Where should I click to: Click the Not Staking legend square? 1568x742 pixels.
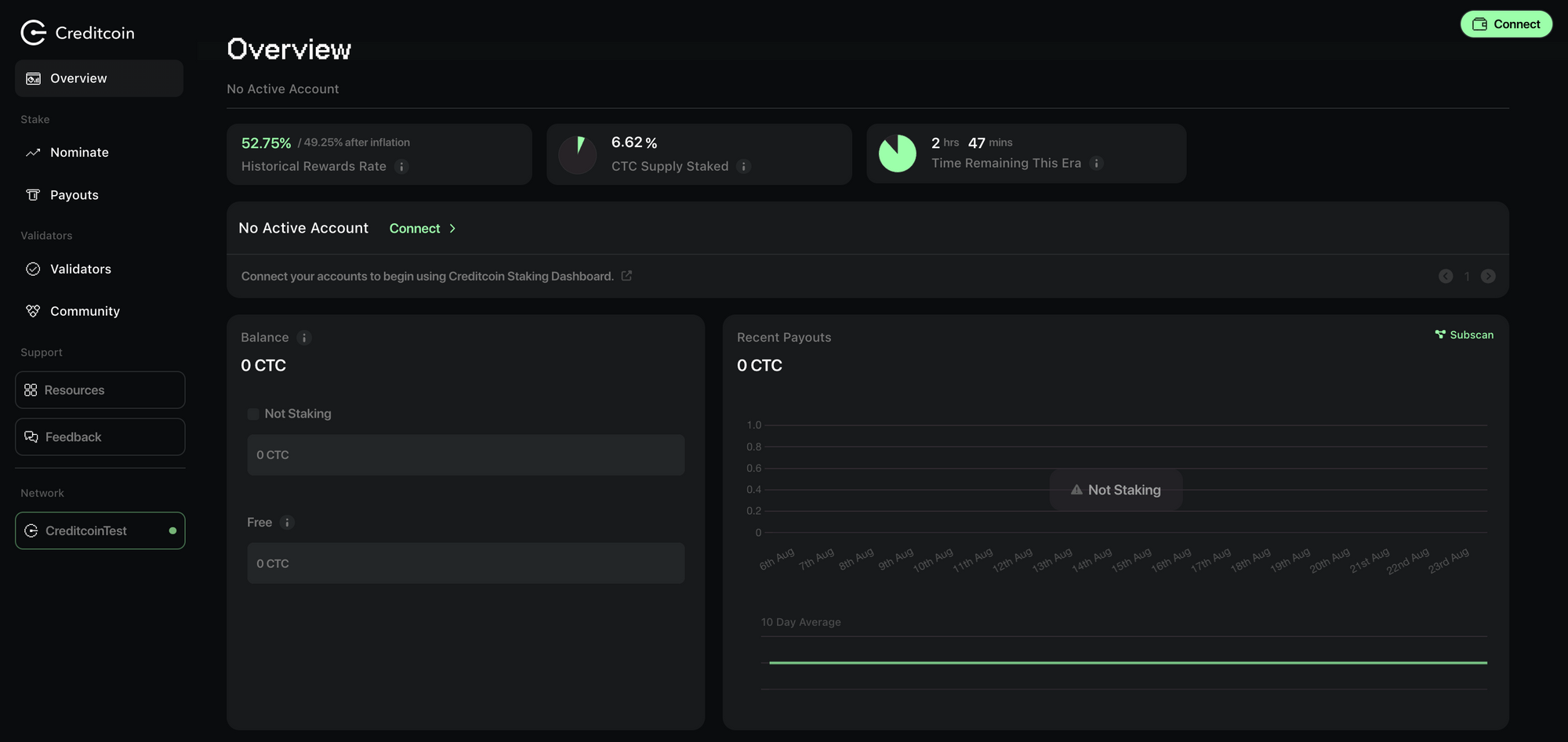(253, 414)
